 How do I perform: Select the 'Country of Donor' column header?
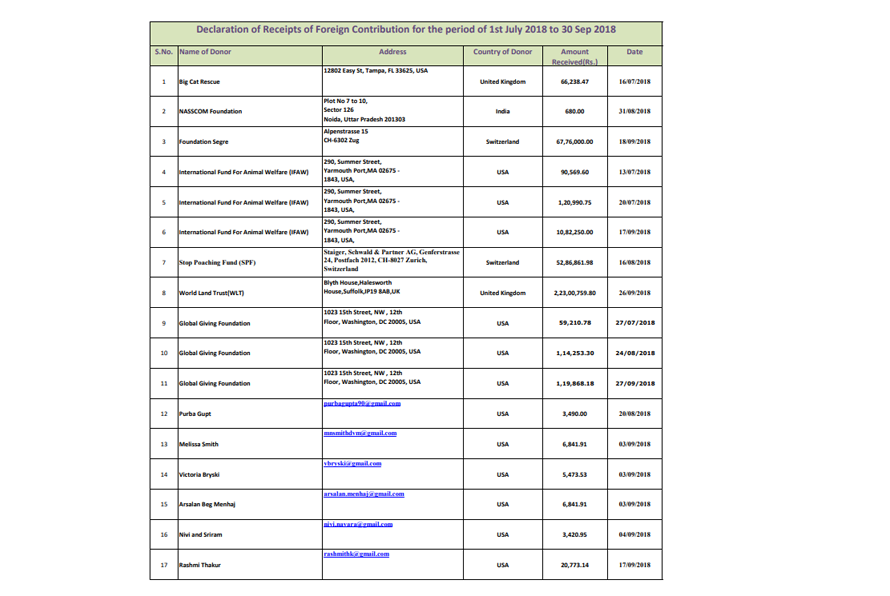502,51
